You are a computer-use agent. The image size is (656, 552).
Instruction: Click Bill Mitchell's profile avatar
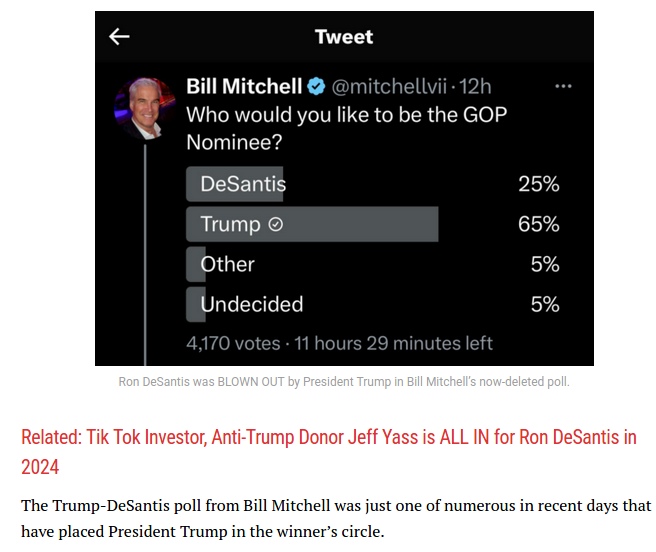click(144, 108)
